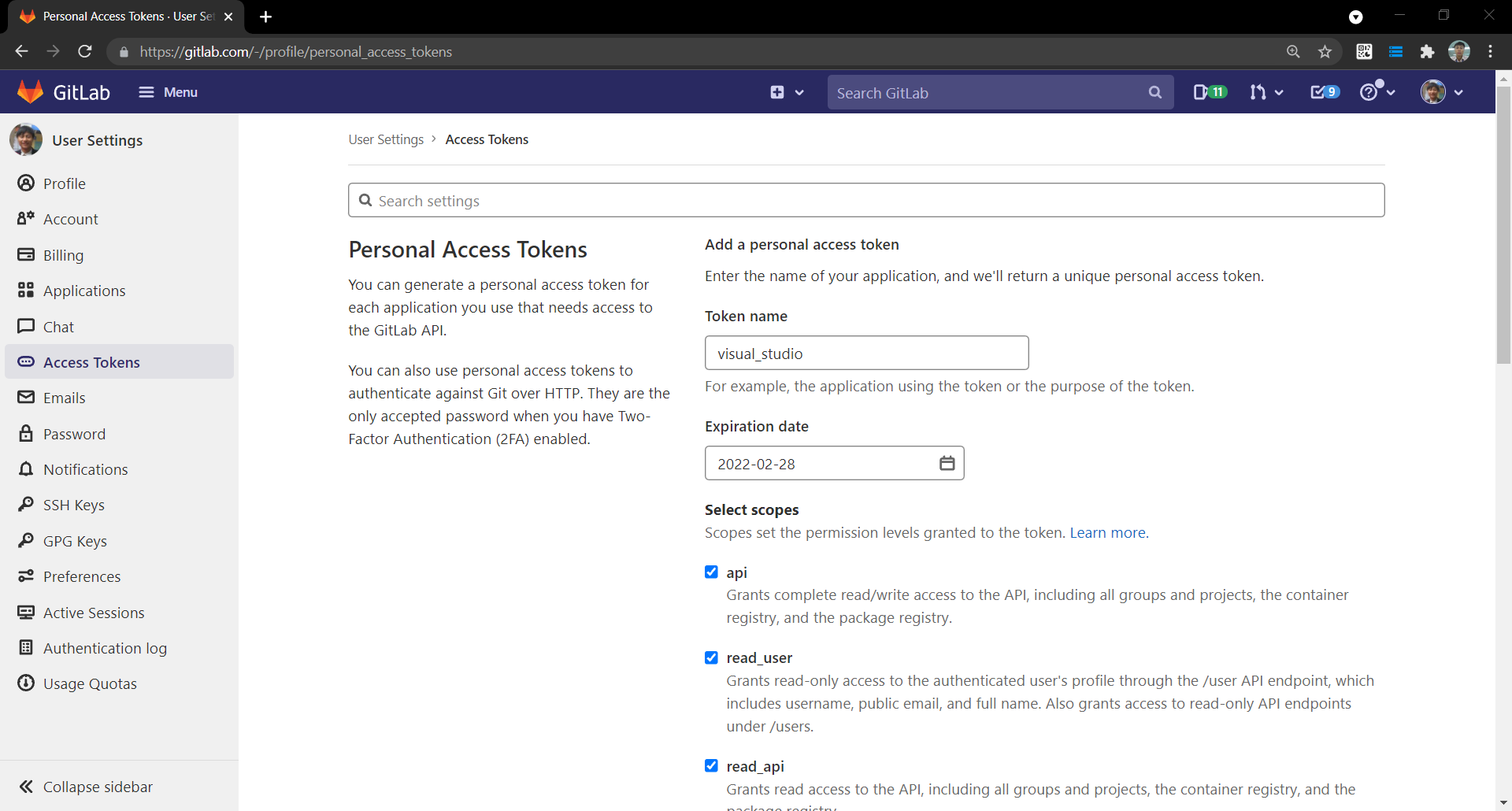Click the Billing card icon
The width and height of the screenshot is (1512, 811).
26,254
